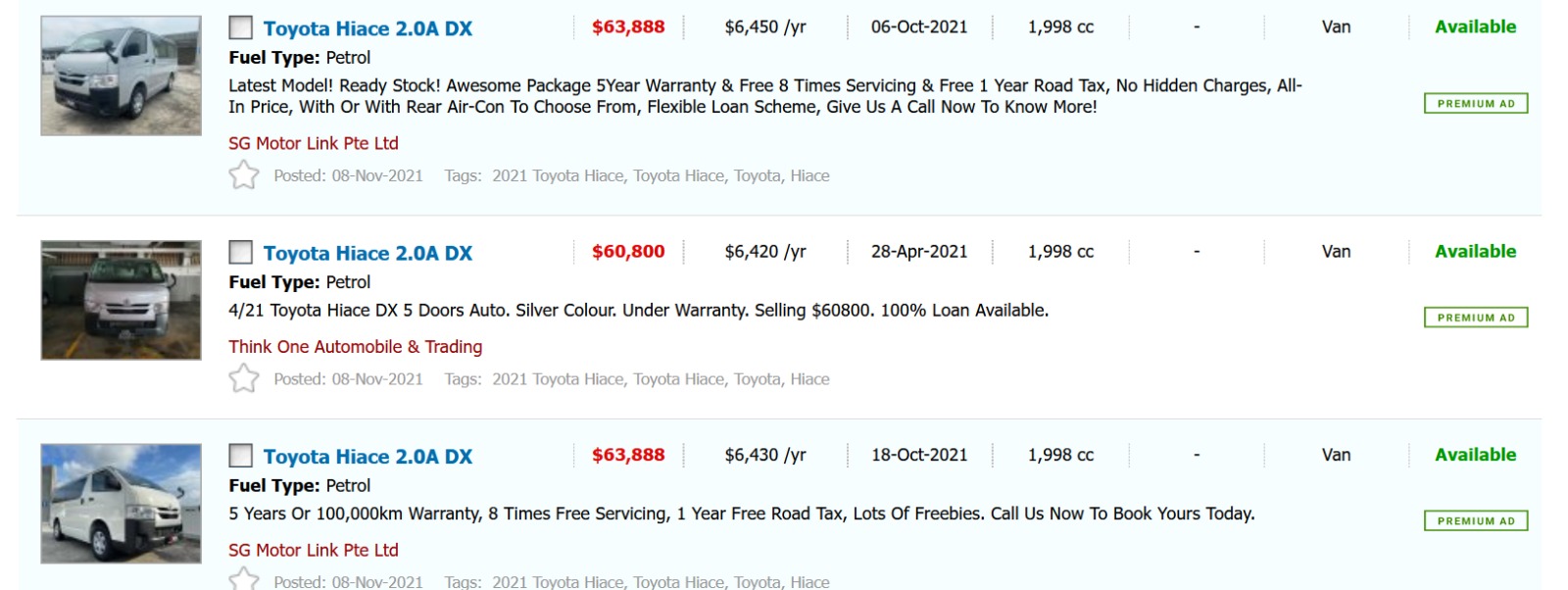Select the checkbox beside the $60,800 Hiace
Viewport: 1568px width, 590px height.
click(x=240, y=252)
